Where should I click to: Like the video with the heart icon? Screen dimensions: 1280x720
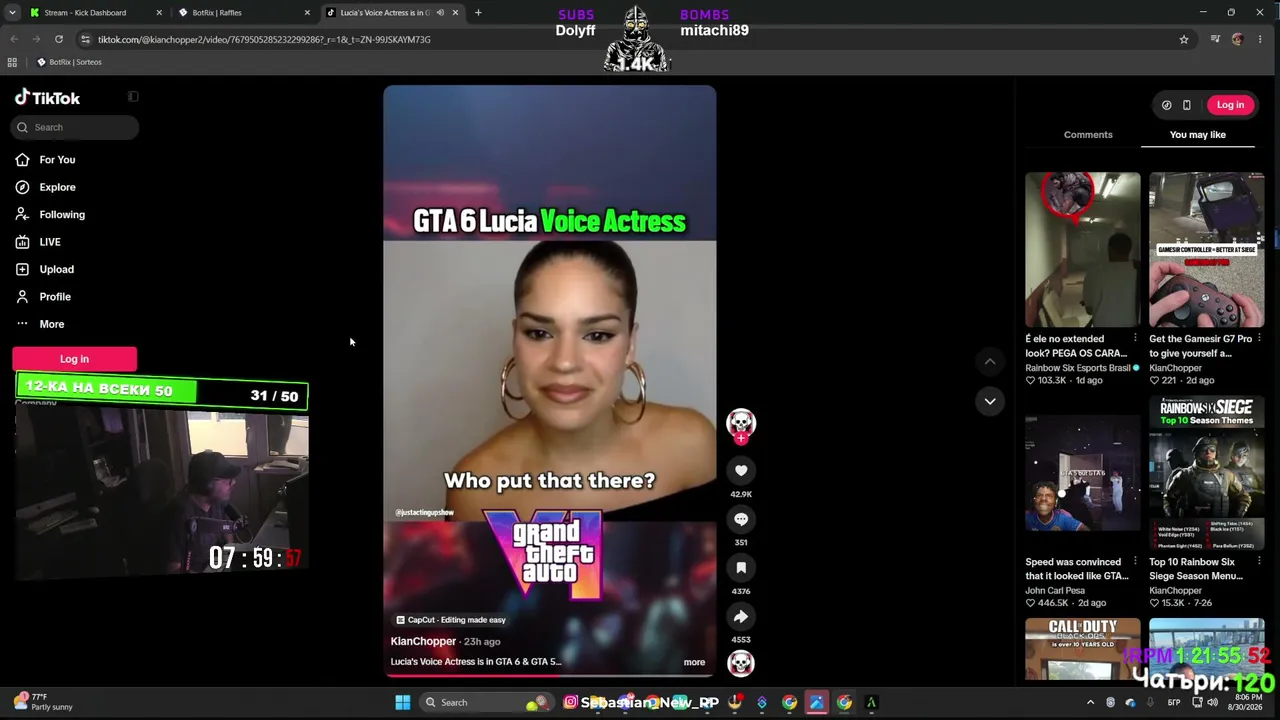(x=741, y=470)
